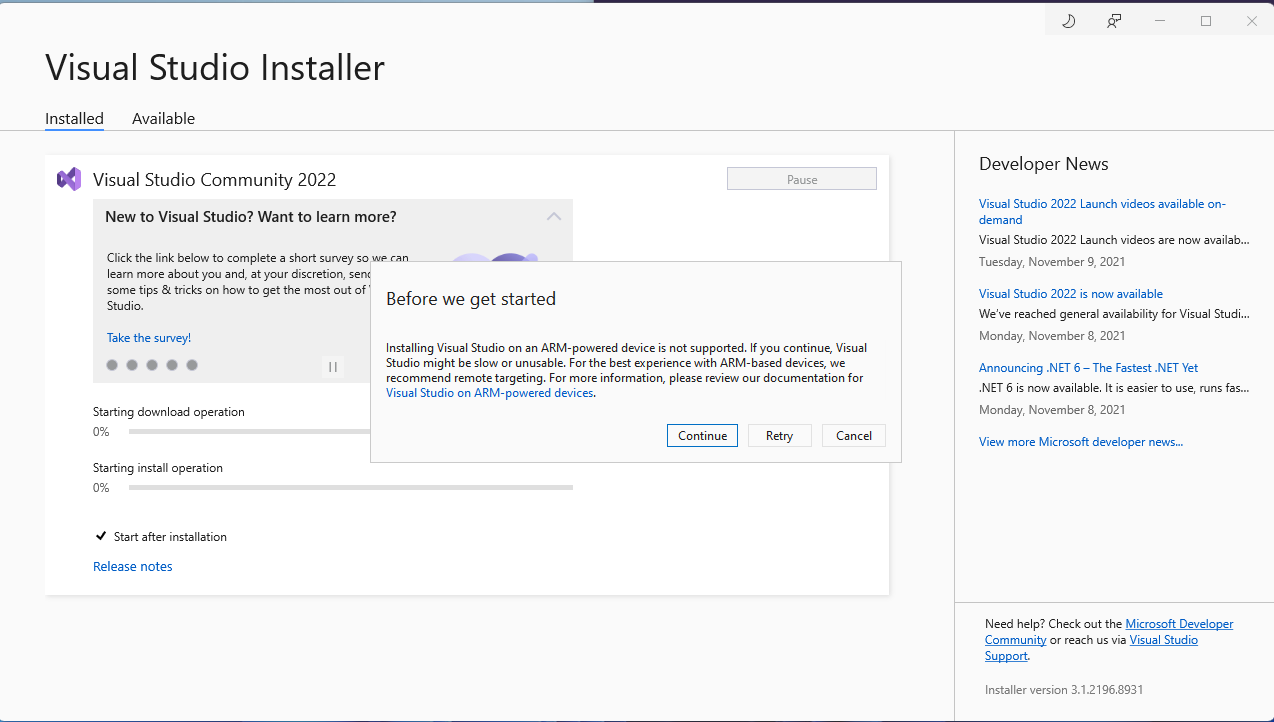Select the last carousel dot
The image size is (1274, 722).
click(192, 365)
